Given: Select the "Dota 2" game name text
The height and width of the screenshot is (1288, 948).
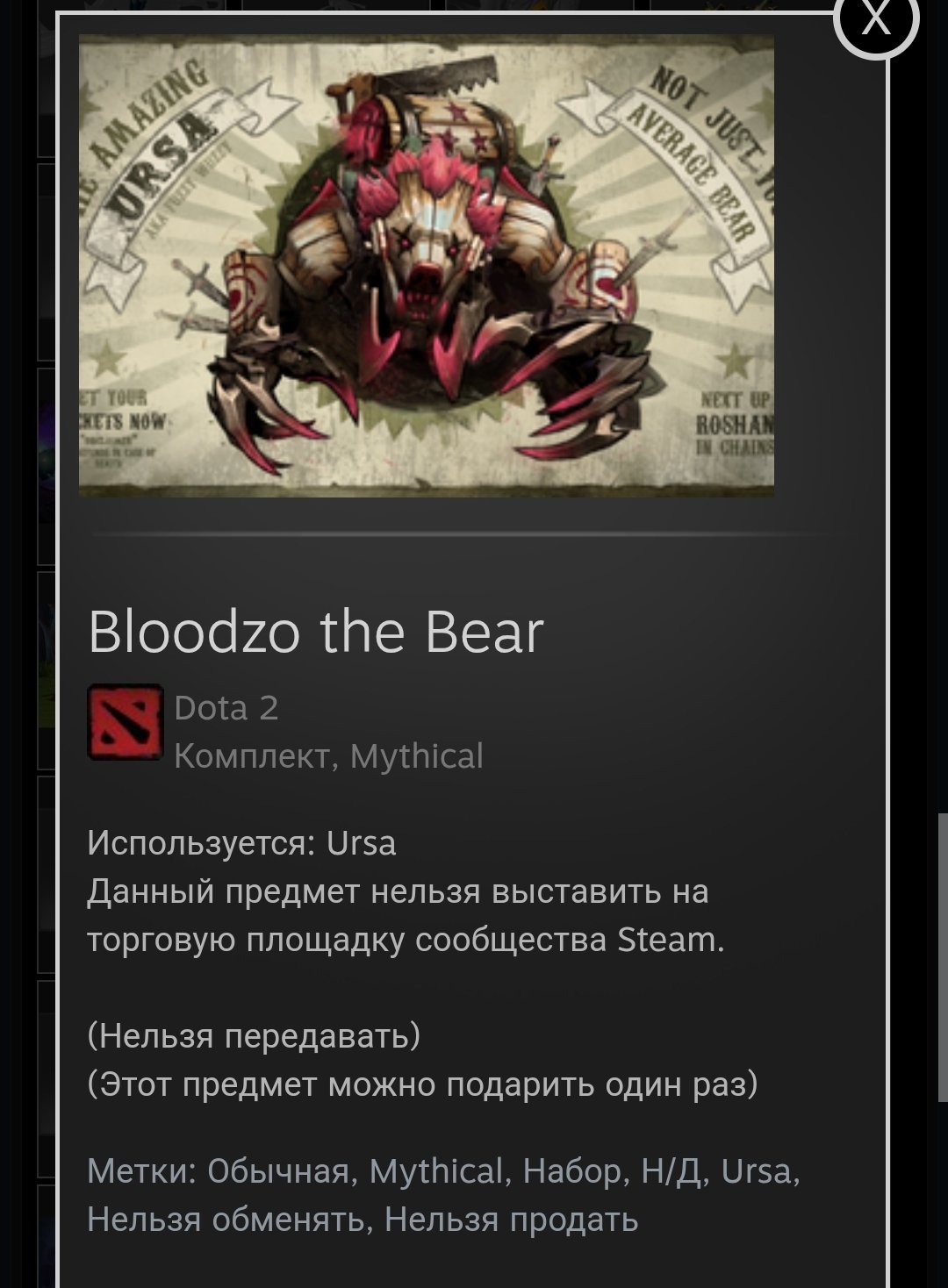Looking at the screenshot, I should tap(226, 708).
